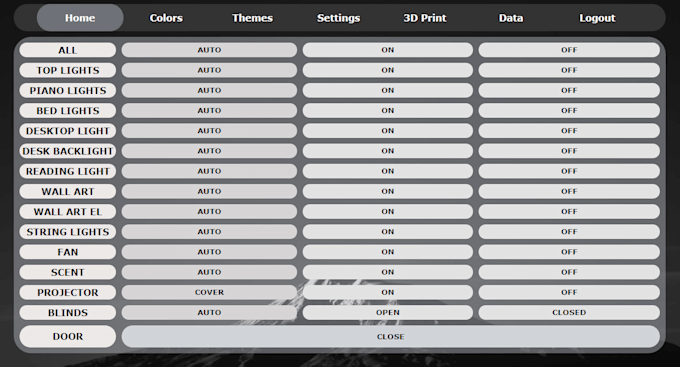Turn Wall Art EL OFF
Screen dimensions: 680x367
tap(569, 211)
